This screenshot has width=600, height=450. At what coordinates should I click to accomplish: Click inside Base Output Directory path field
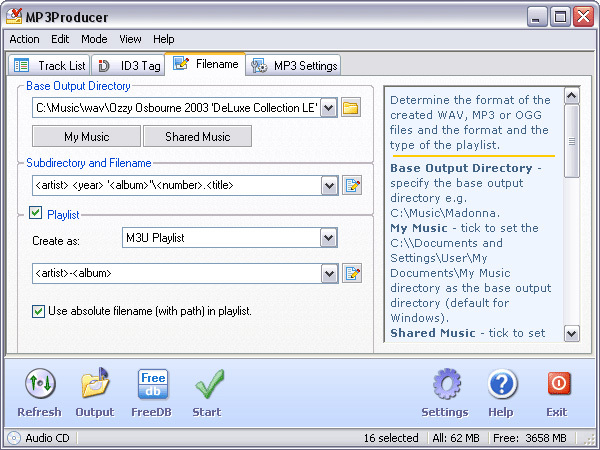pos(176,108)
